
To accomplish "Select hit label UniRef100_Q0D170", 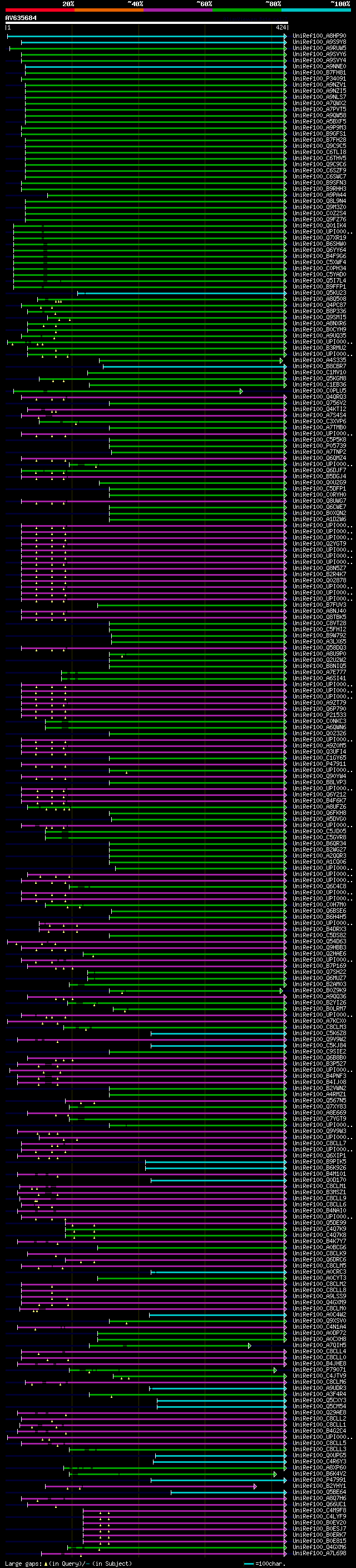I will click(319, 1180).
